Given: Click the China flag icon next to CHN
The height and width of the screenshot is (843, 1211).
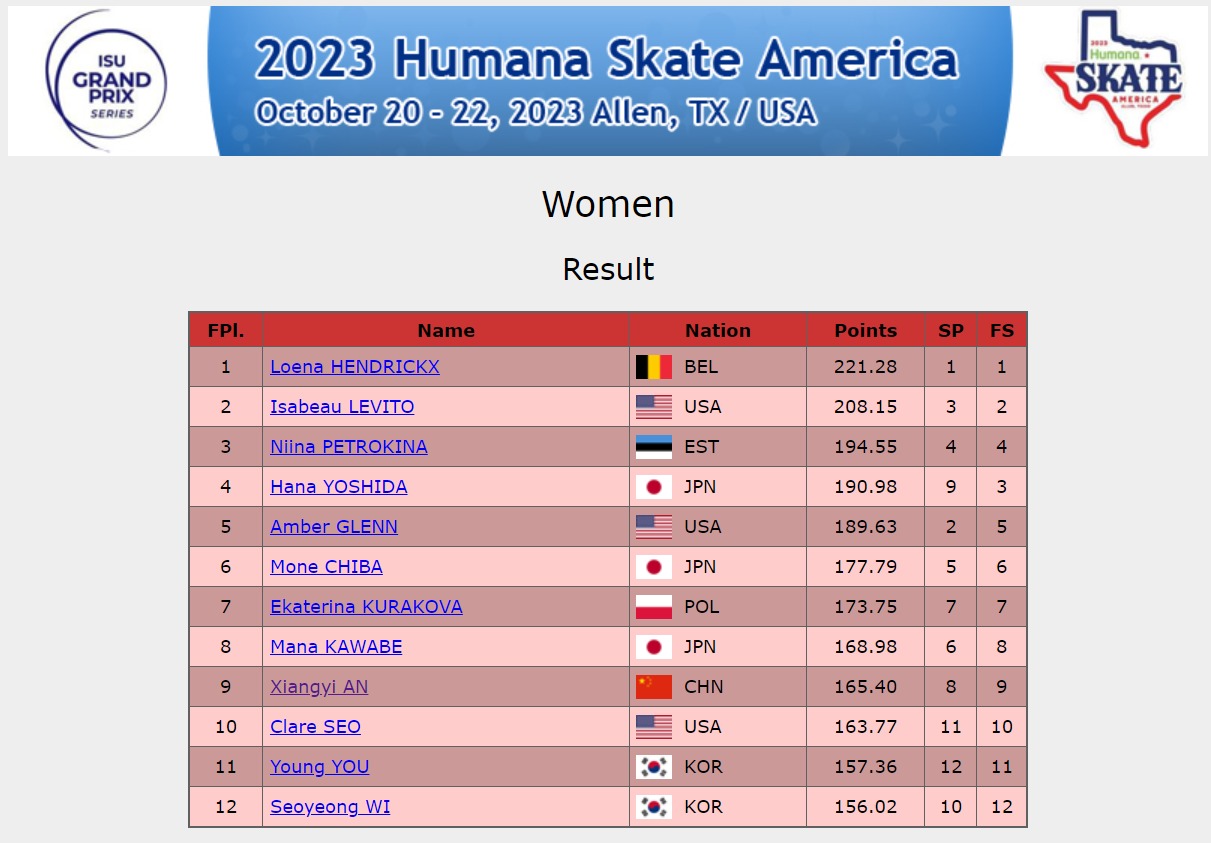Looking at the screenshot, I should pyautogui.click(x=654, y=687).
